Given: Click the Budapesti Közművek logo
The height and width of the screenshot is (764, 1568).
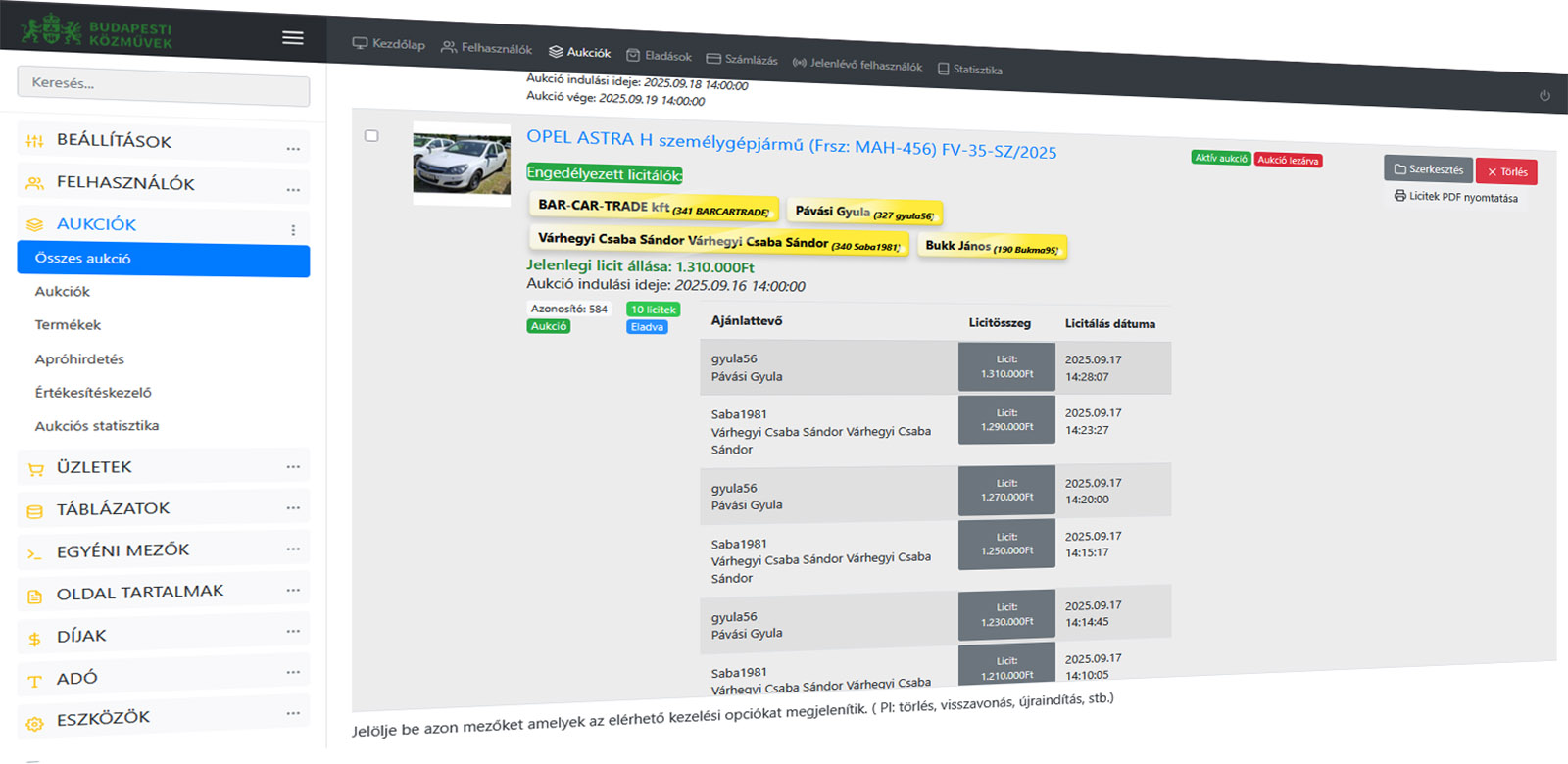Looking at the screenshot, I should [x=96, y=32].
